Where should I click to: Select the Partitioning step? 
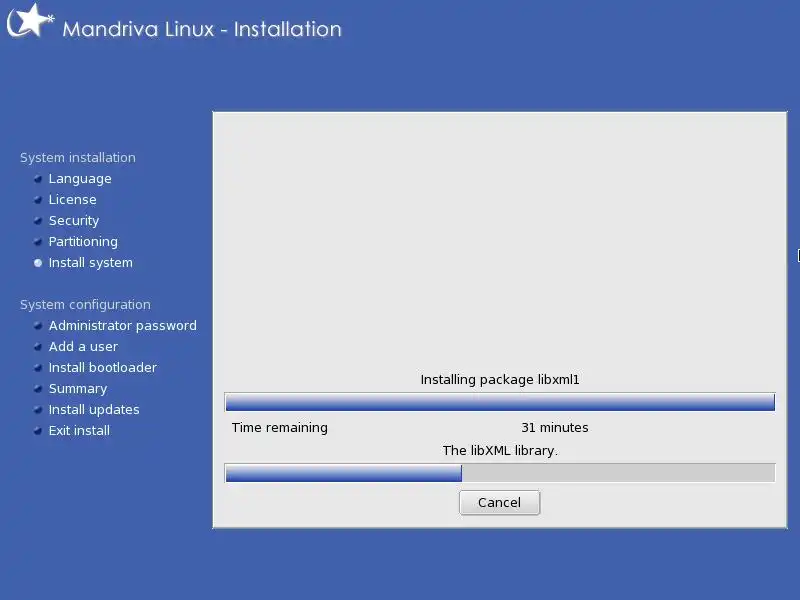pos(83,242)
